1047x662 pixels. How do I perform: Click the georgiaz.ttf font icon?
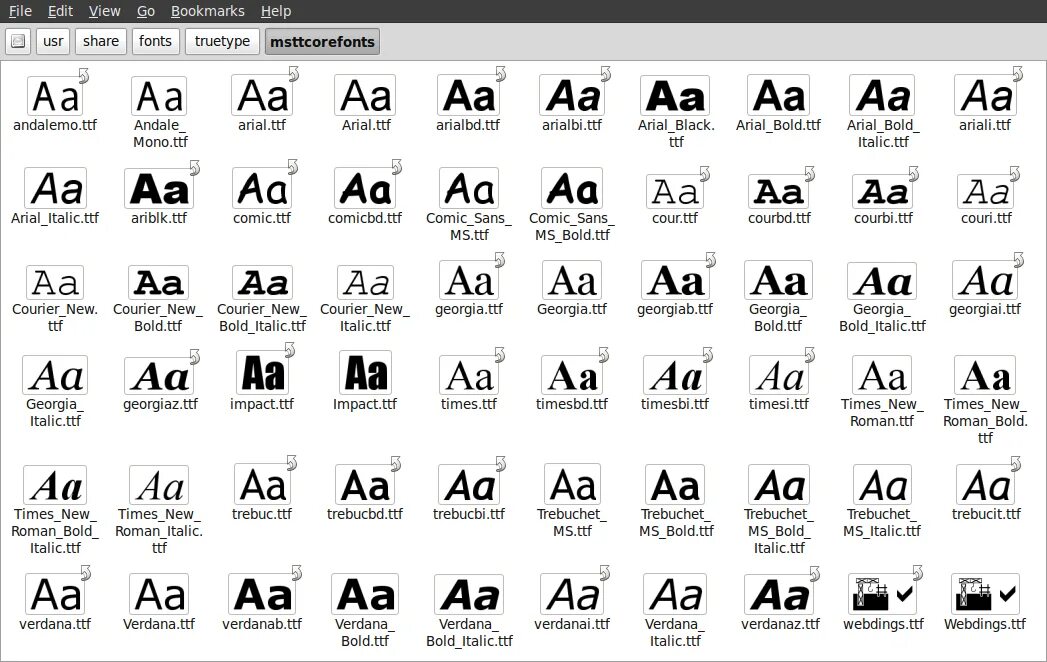click(159, 375)
